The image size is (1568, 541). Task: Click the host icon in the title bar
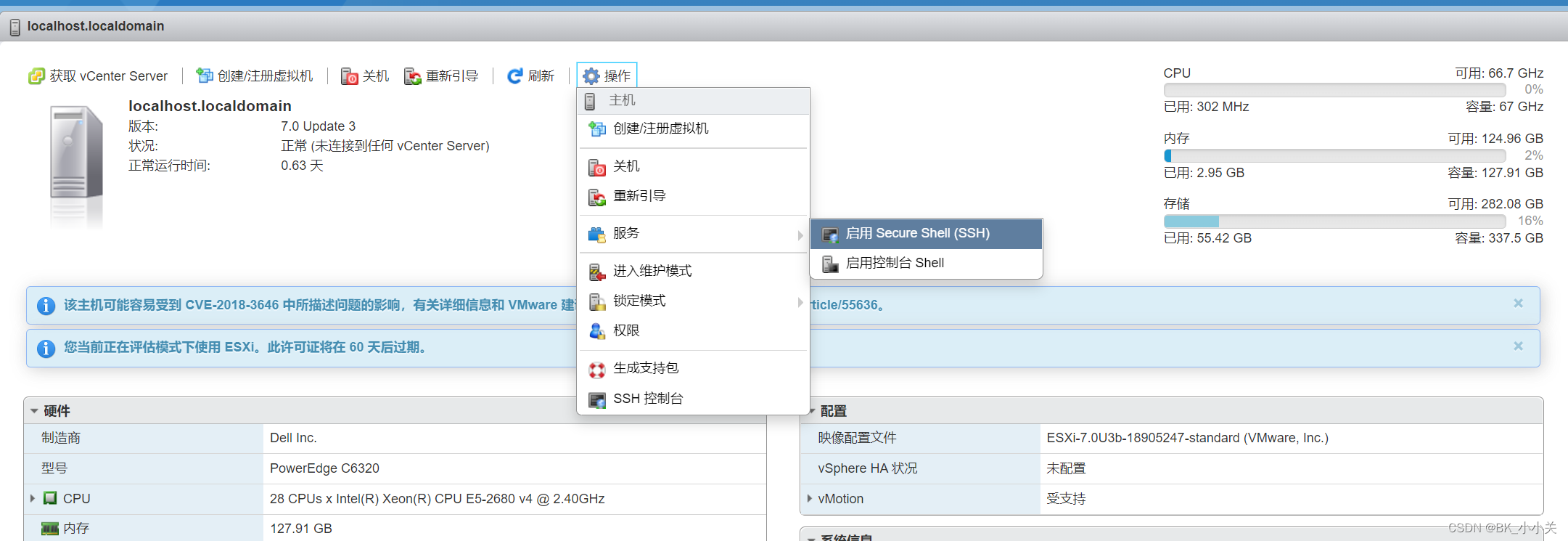(15, 28)
